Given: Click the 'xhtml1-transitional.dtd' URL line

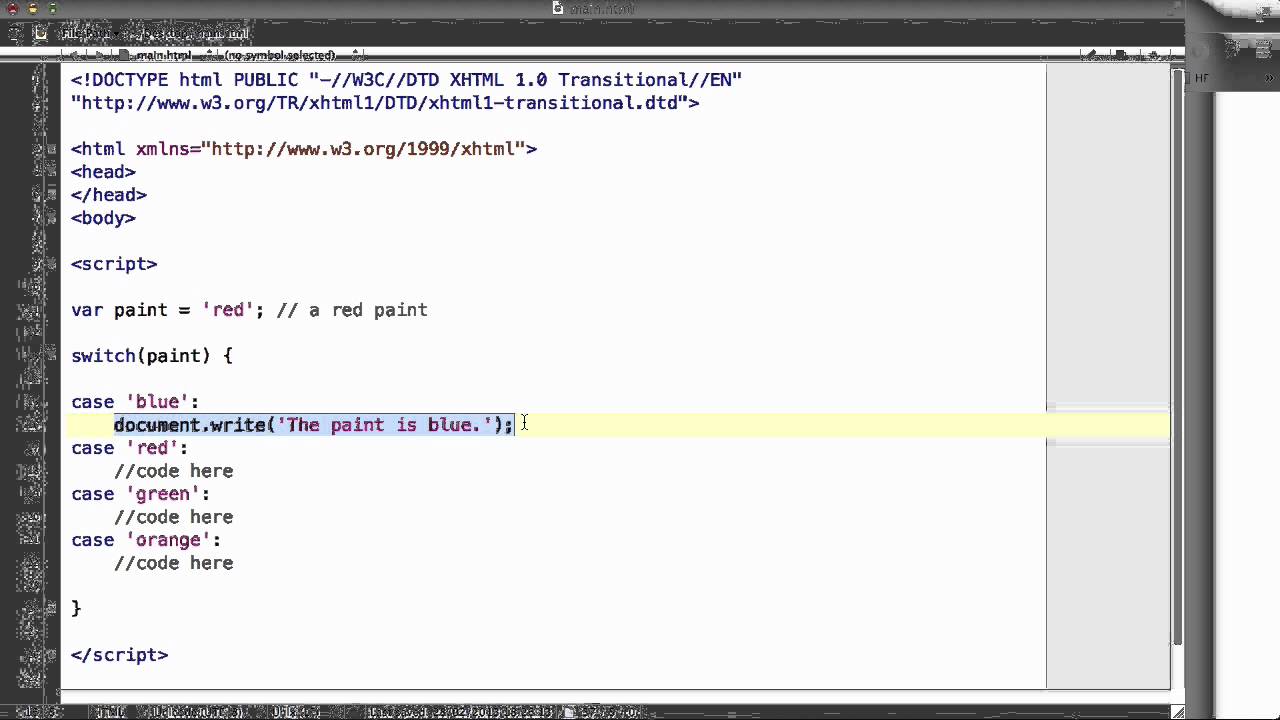Looking at the screenshot, I should click(385, 103).
